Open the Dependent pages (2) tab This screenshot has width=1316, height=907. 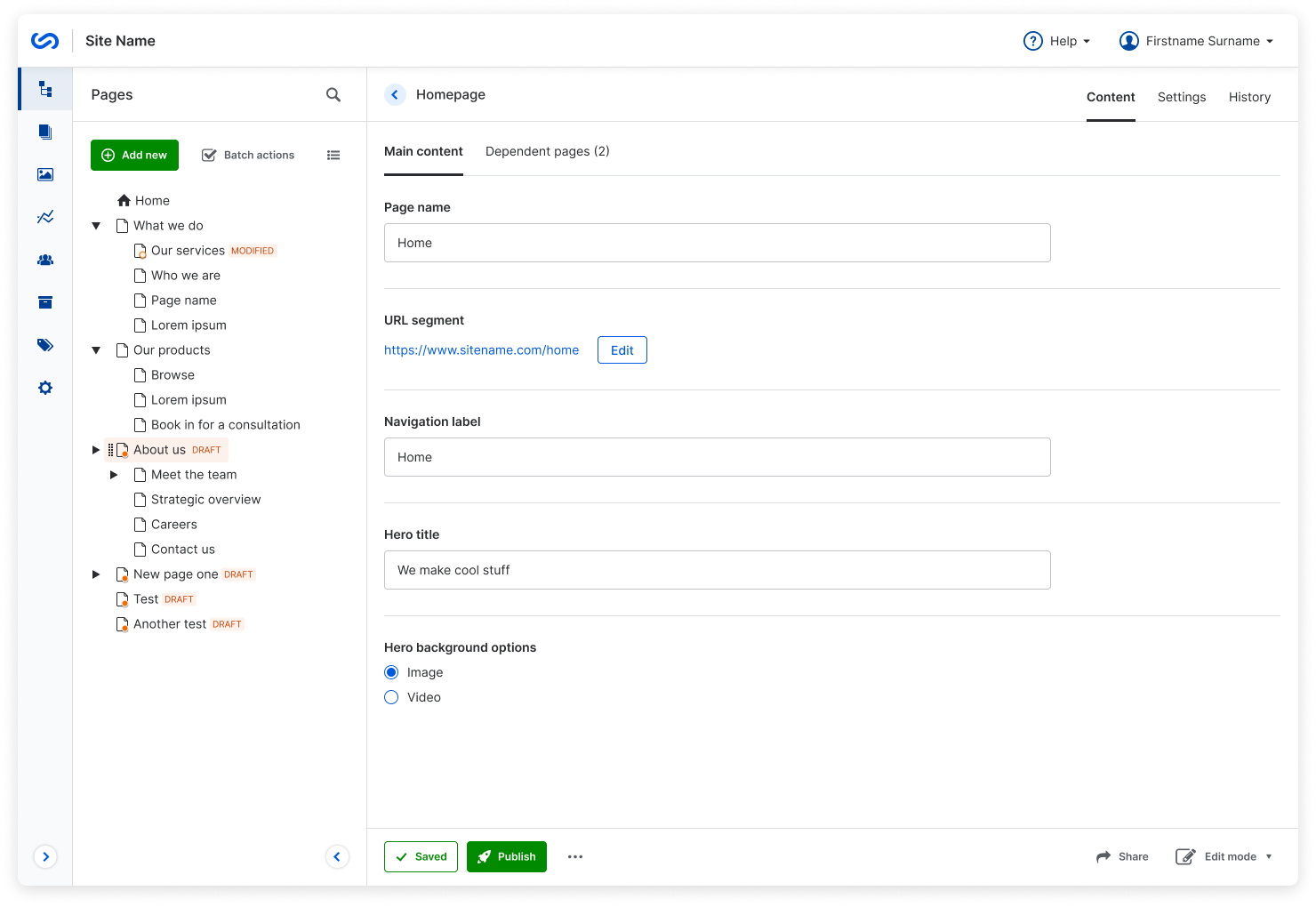(x=547, y=151)
